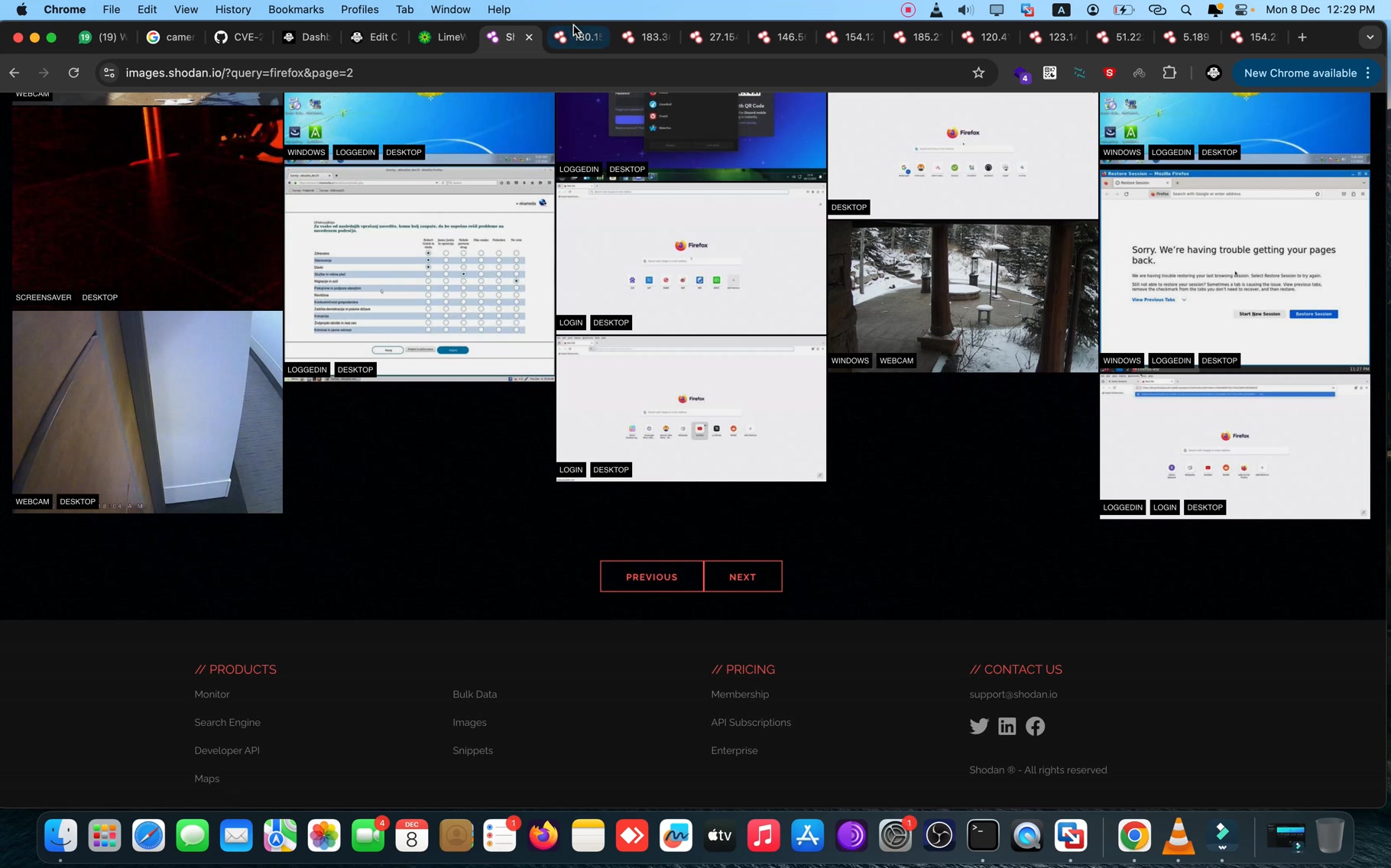1391x868 pixels.
Task: Click the Spotlight search icon in menu bar
Action: pos(1186,10)
